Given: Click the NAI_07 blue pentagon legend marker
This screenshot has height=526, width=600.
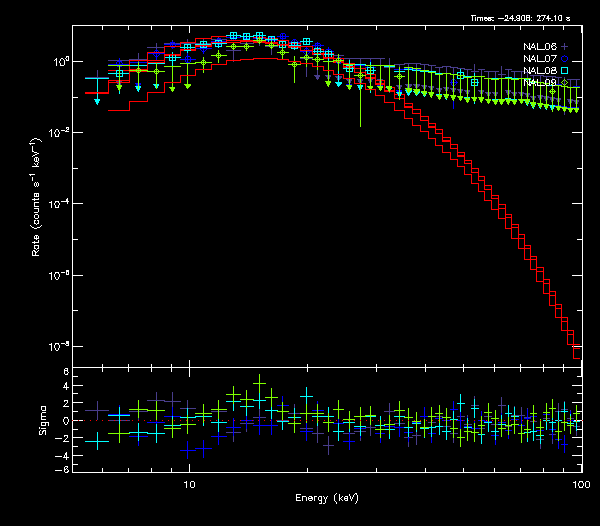Looking at the screenshot, I should pyautogui.click(x=564, y=58).
